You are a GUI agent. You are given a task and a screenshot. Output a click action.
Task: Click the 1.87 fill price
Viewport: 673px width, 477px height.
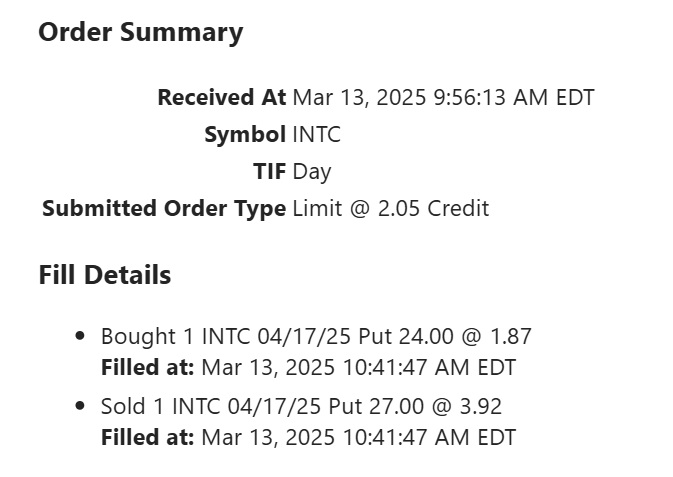pyautogui.click(x=511, y=337)
